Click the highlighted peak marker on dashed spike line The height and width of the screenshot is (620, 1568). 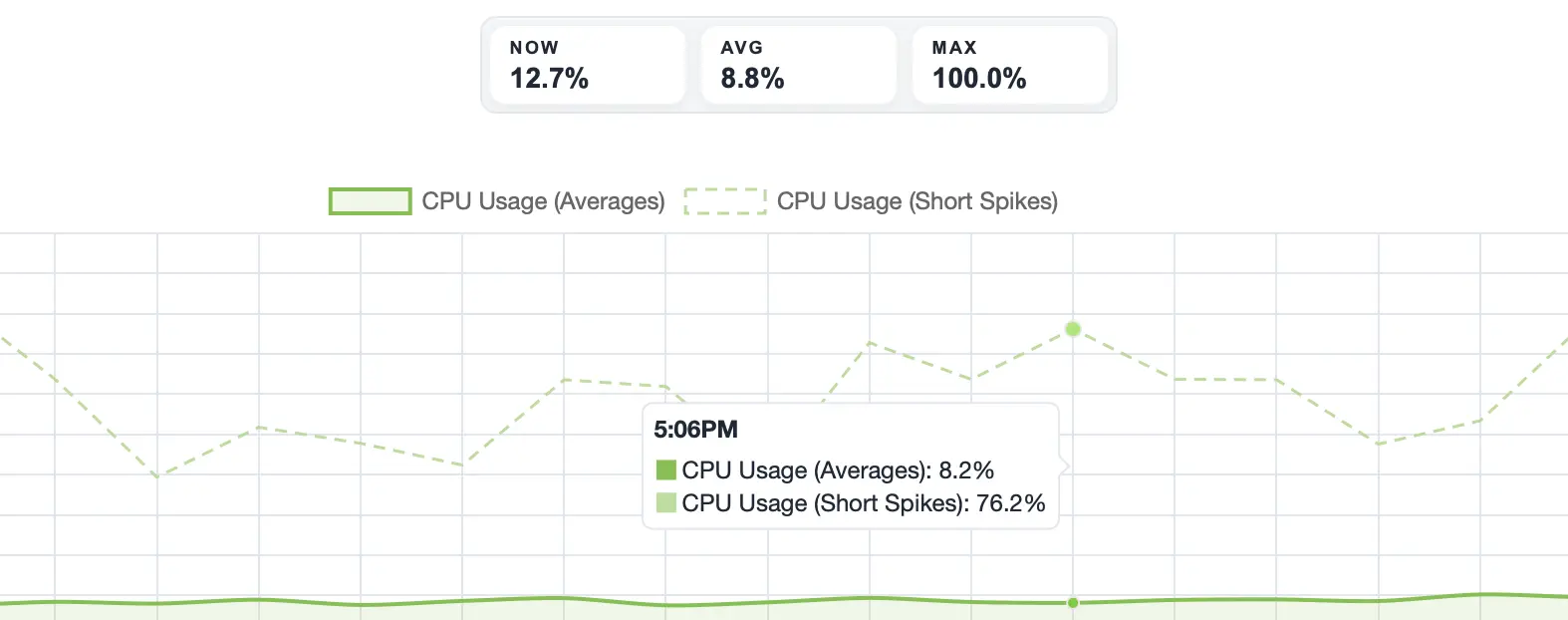coord(1073,329)
